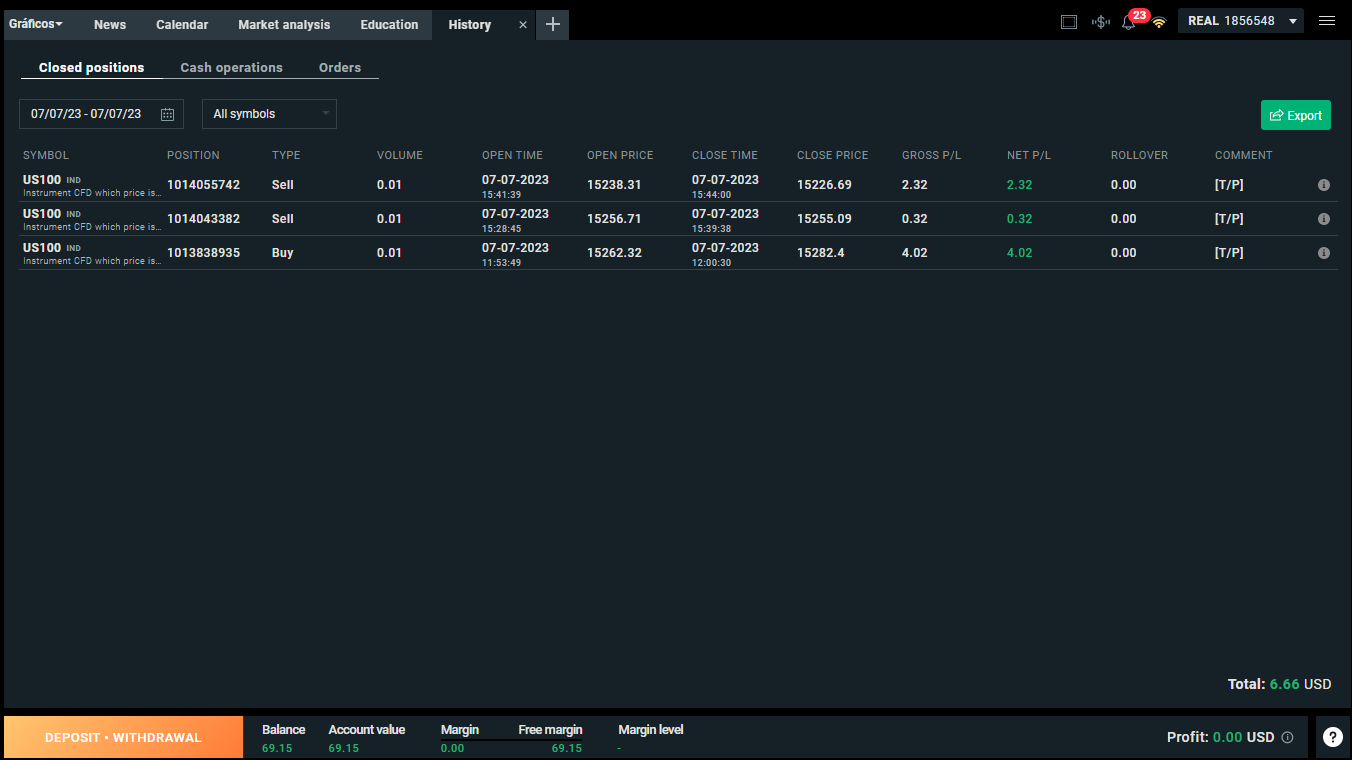Select the History tab
This screenshot has width=1352, height=760.
(470, 25)
